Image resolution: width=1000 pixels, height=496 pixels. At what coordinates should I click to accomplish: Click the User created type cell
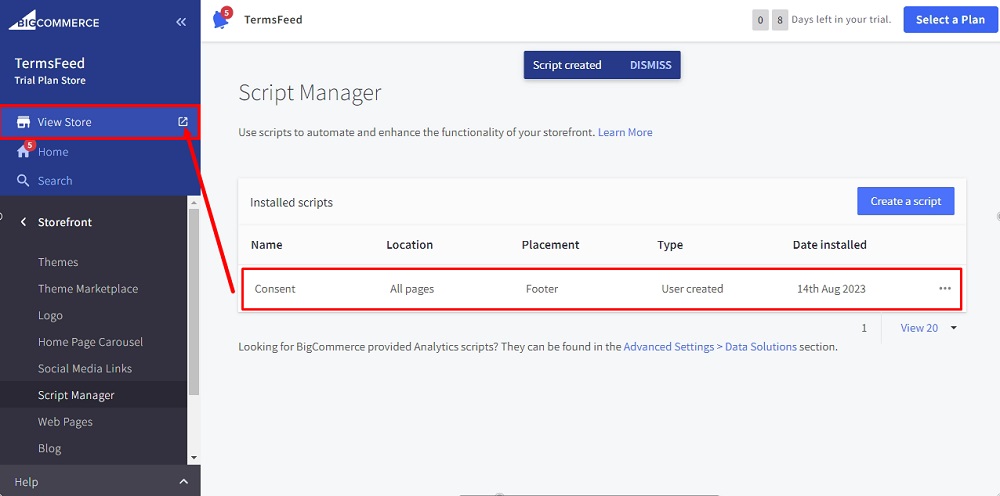692,289
